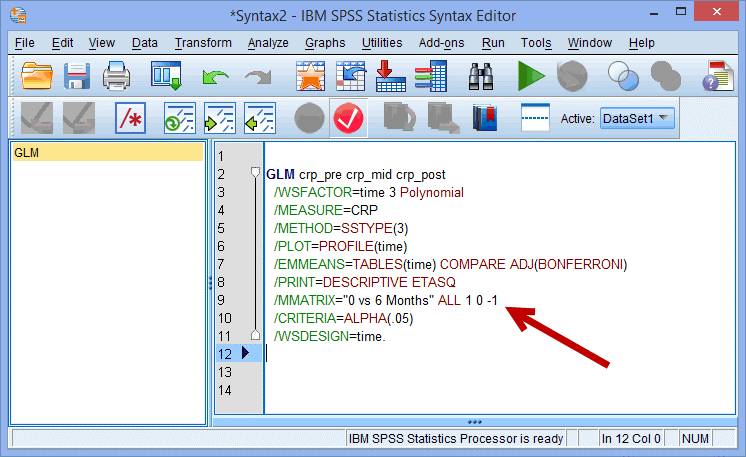The width and height of the screenshot is (746, 457).
Task: Open the Run menu
Action: tap(493, 43)
